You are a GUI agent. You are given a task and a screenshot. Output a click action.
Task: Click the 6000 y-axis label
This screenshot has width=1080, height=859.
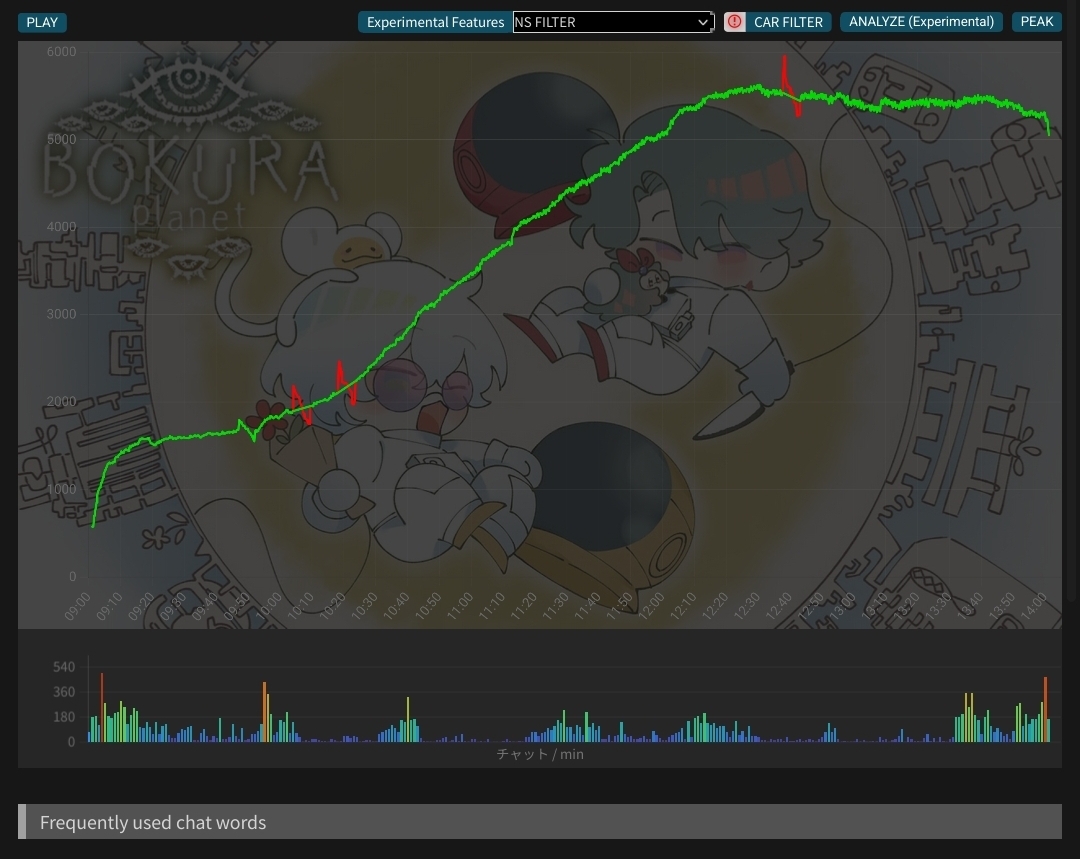point(61,52)
